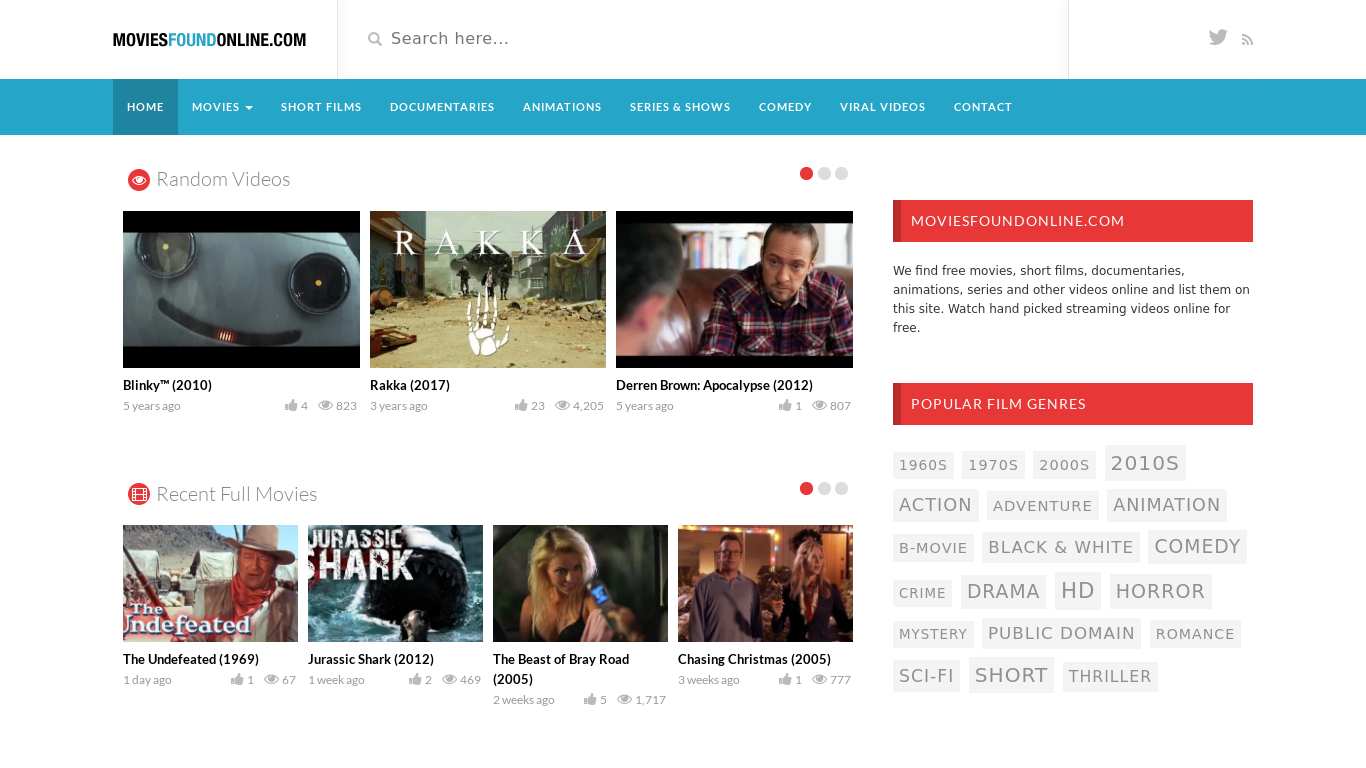Viewport: 1366px width, 768px height.
Task: Click views eye icon under Blinky (2010)
Action: [x=326, y=405]
